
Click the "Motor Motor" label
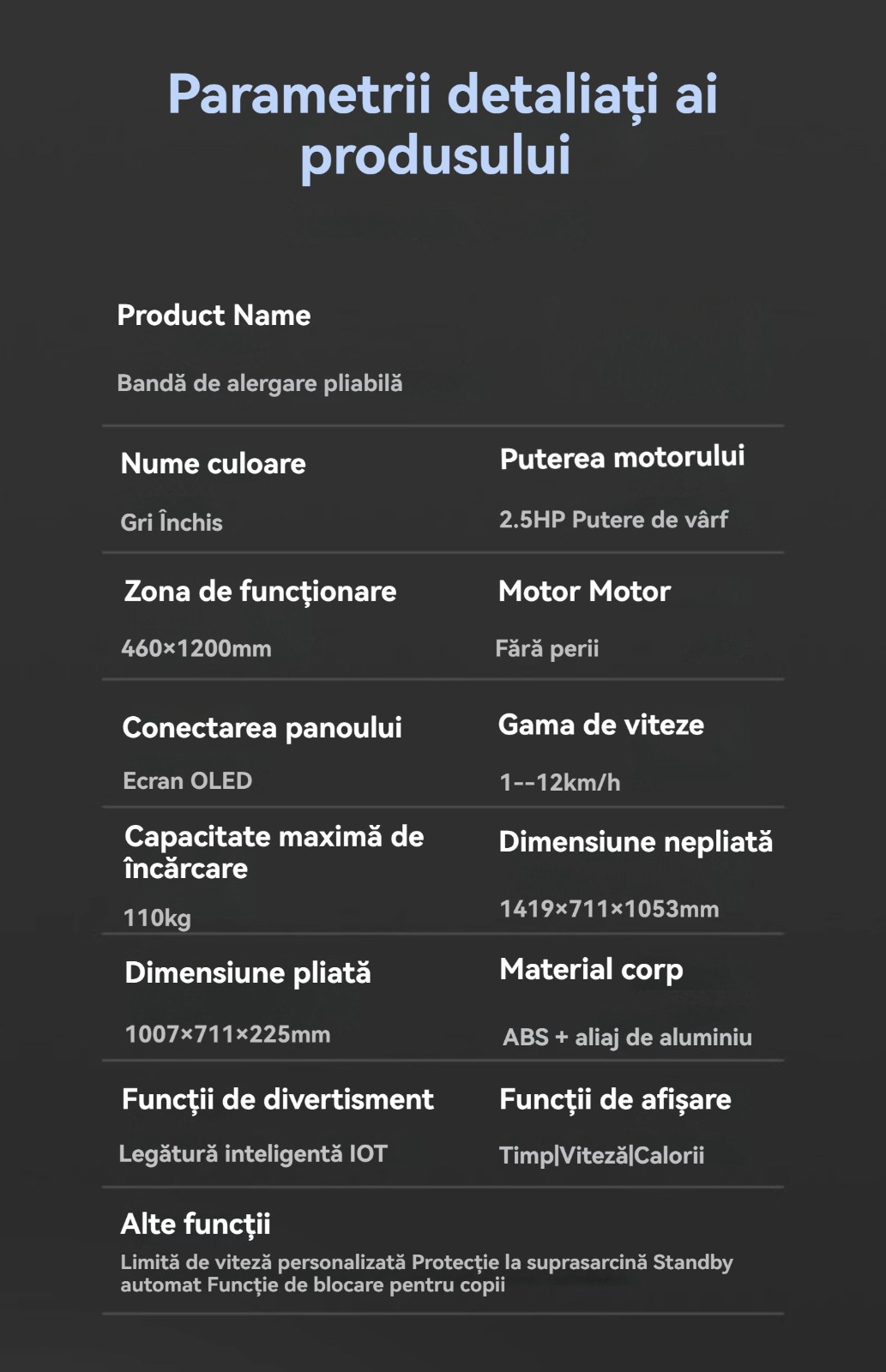584,592
